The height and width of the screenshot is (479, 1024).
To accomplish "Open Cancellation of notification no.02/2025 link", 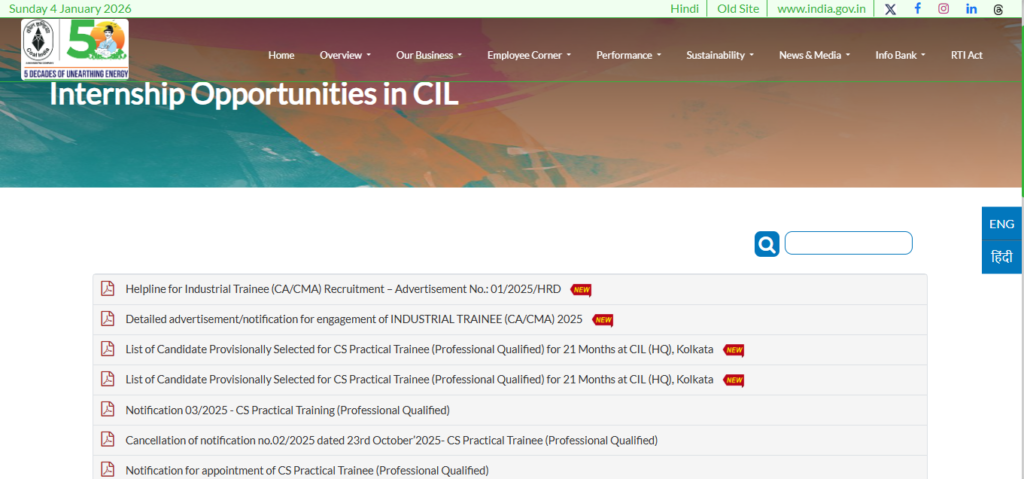I will [391, 440].
